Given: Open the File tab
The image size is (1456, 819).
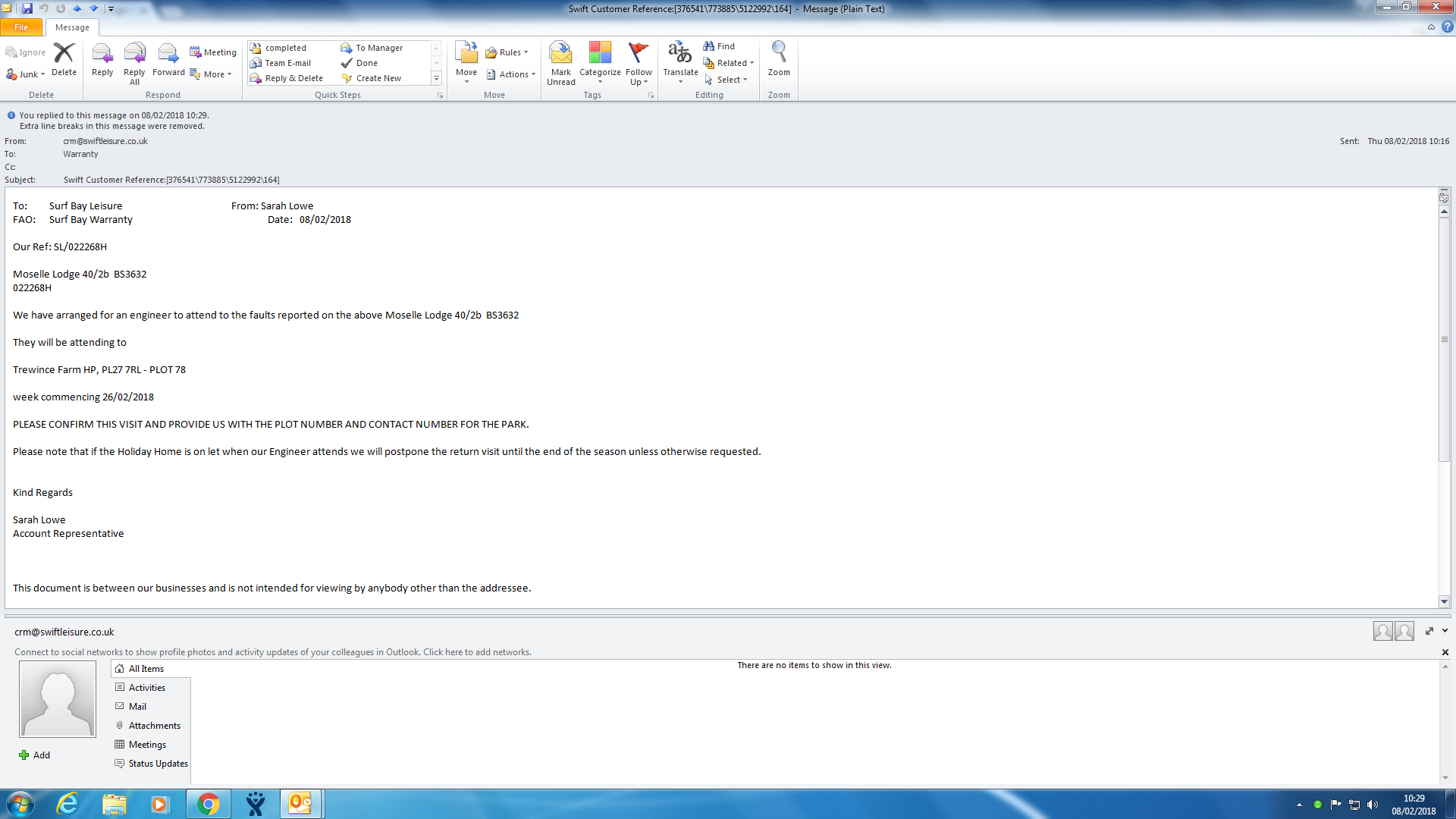Looking at the screenshot, I should 21,27.
